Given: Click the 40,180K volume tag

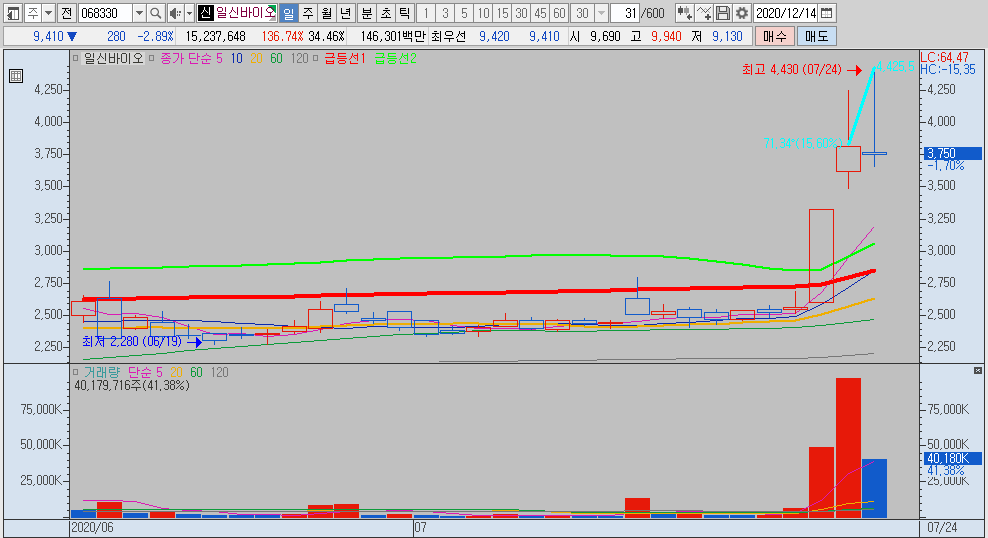Looking at the screenshot, I should (953, 458).
